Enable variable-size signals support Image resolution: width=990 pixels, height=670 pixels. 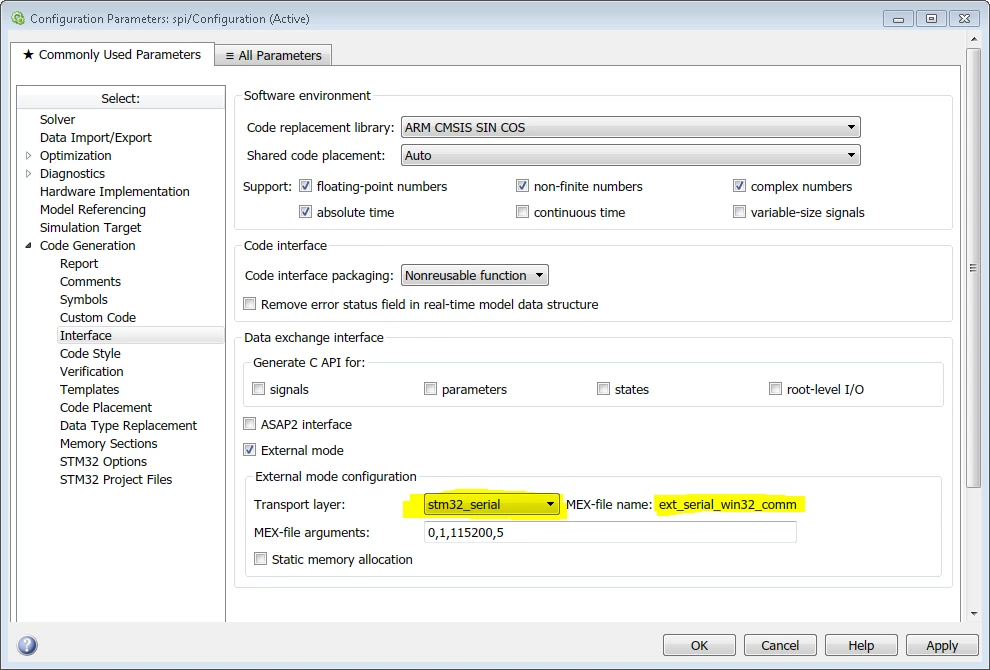[739, 212]
